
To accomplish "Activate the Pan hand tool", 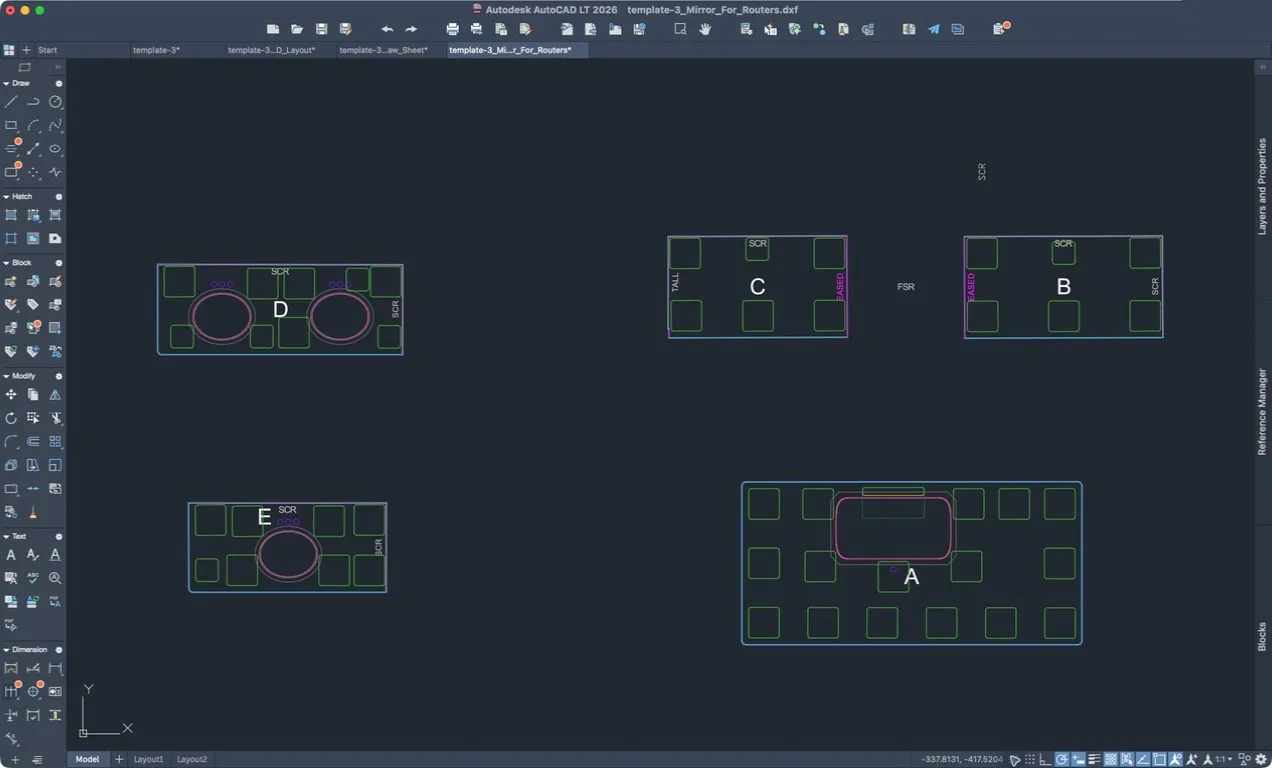I will click(705, 29).
